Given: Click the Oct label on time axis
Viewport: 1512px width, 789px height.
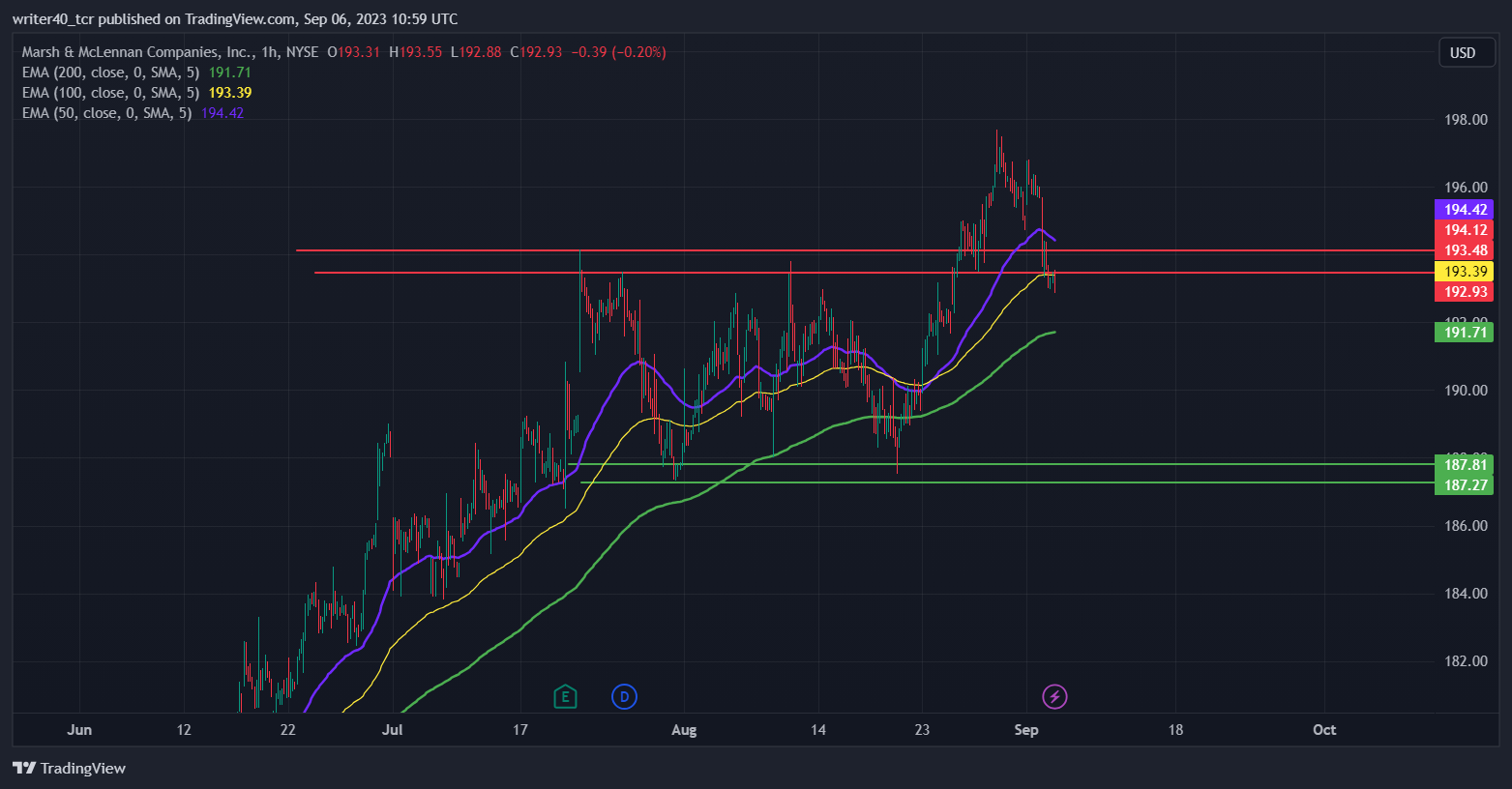Looking at the screenshot, I should pyautogui.click(x=1324, y=730).
